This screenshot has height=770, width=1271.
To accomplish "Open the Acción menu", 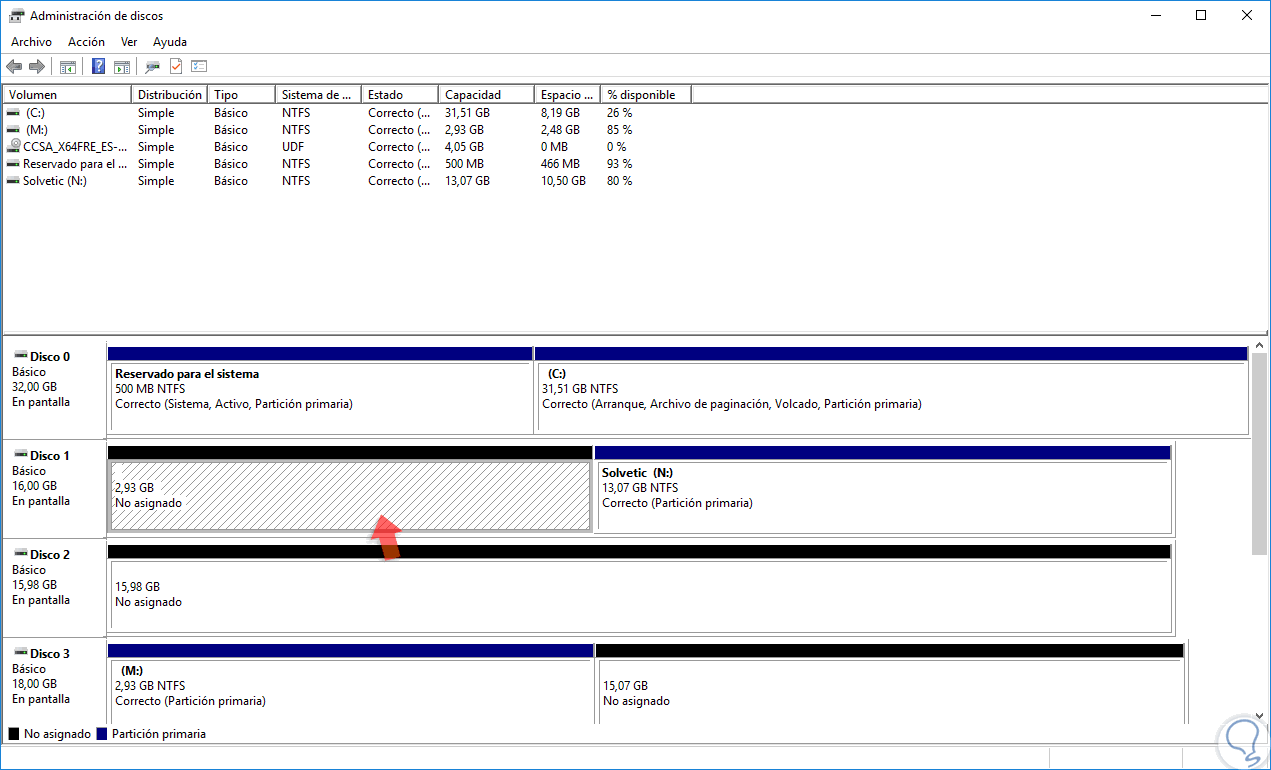I will tap(86, 42).
